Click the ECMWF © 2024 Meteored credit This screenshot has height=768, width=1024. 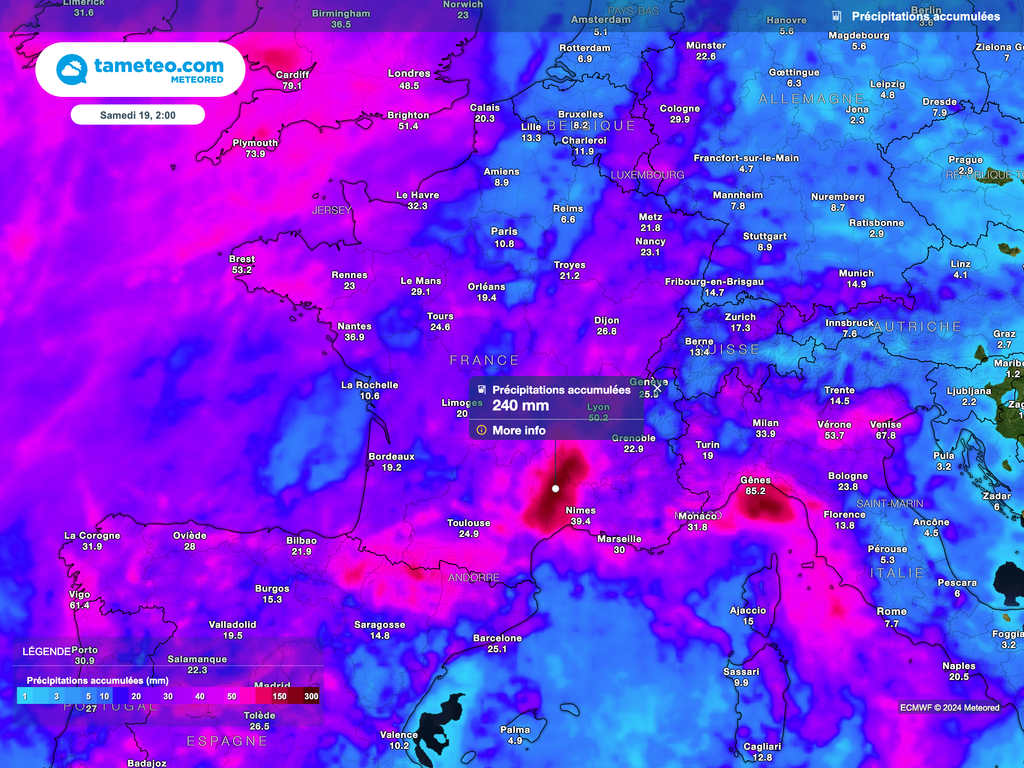pos(948,708)
